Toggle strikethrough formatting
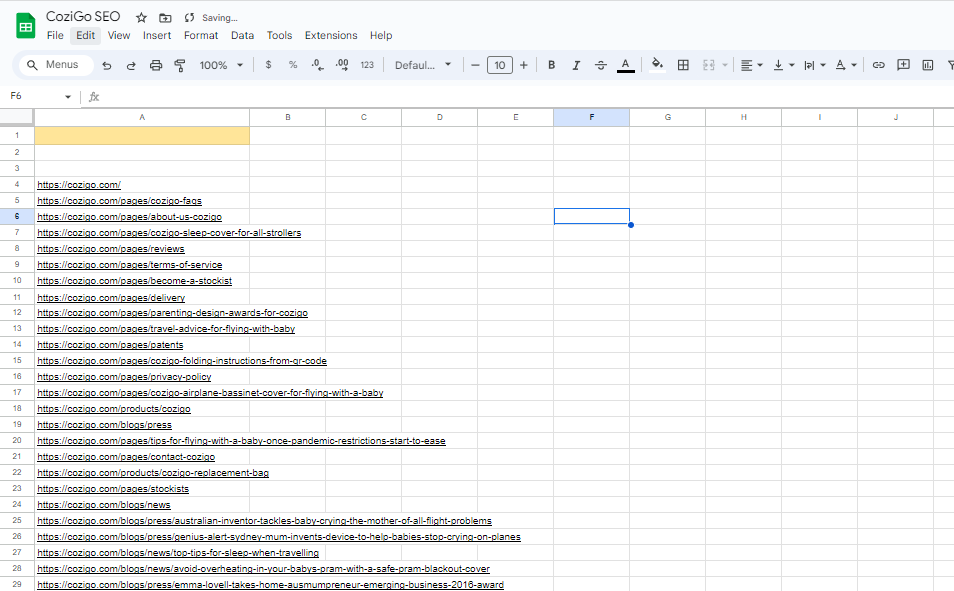This screenshot has height=591, width=954. point(600,64)
